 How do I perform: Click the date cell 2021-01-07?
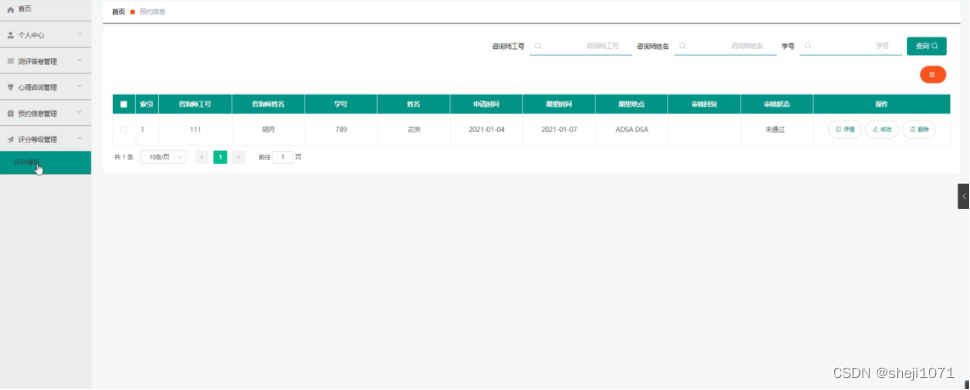pos(559,129)
